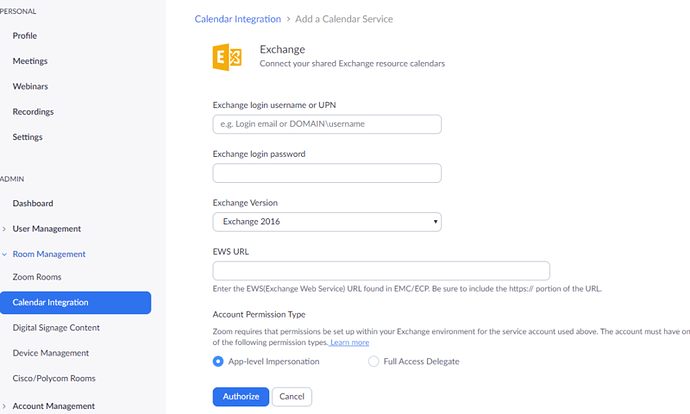Follow the Learn more link

(349, 343)
